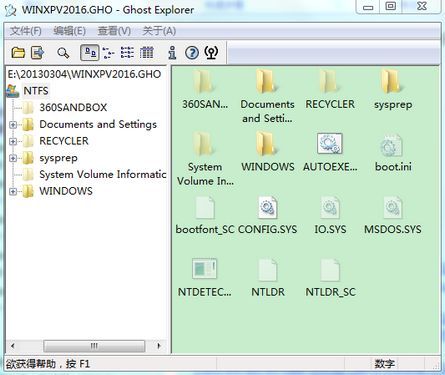
Task: Click the help question mark icon
Action: (192, 53)
